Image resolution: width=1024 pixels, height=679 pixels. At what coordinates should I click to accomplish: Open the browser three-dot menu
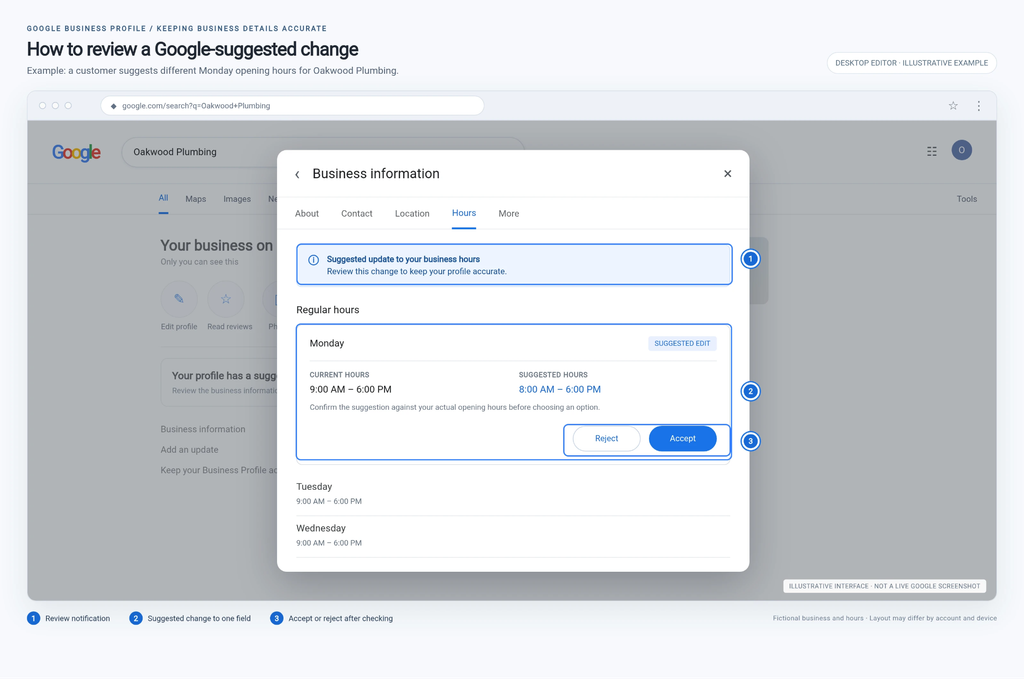coord(978,106)
